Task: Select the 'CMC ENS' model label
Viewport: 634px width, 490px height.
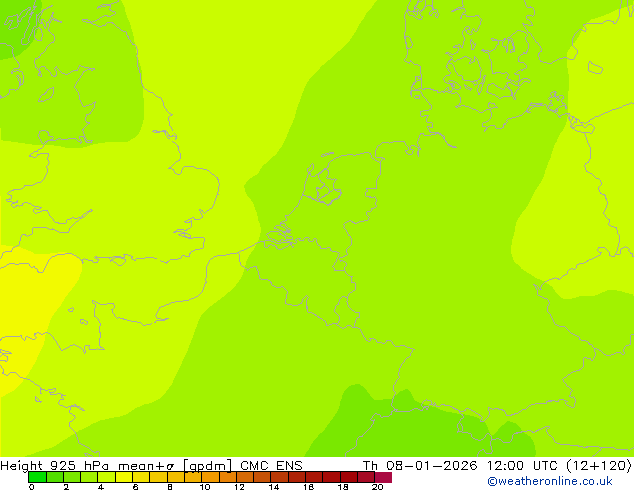Action: tap(271, 466)
